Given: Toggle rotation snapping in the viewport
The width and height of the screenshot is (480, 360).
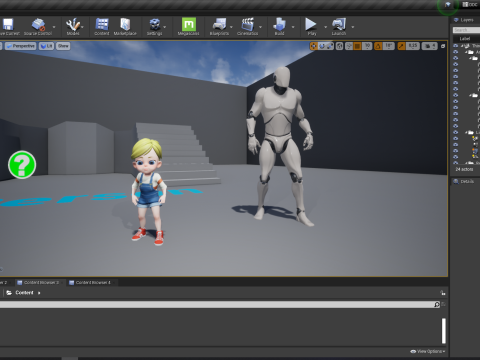Looking at the screenshot, I should (378, 46).
